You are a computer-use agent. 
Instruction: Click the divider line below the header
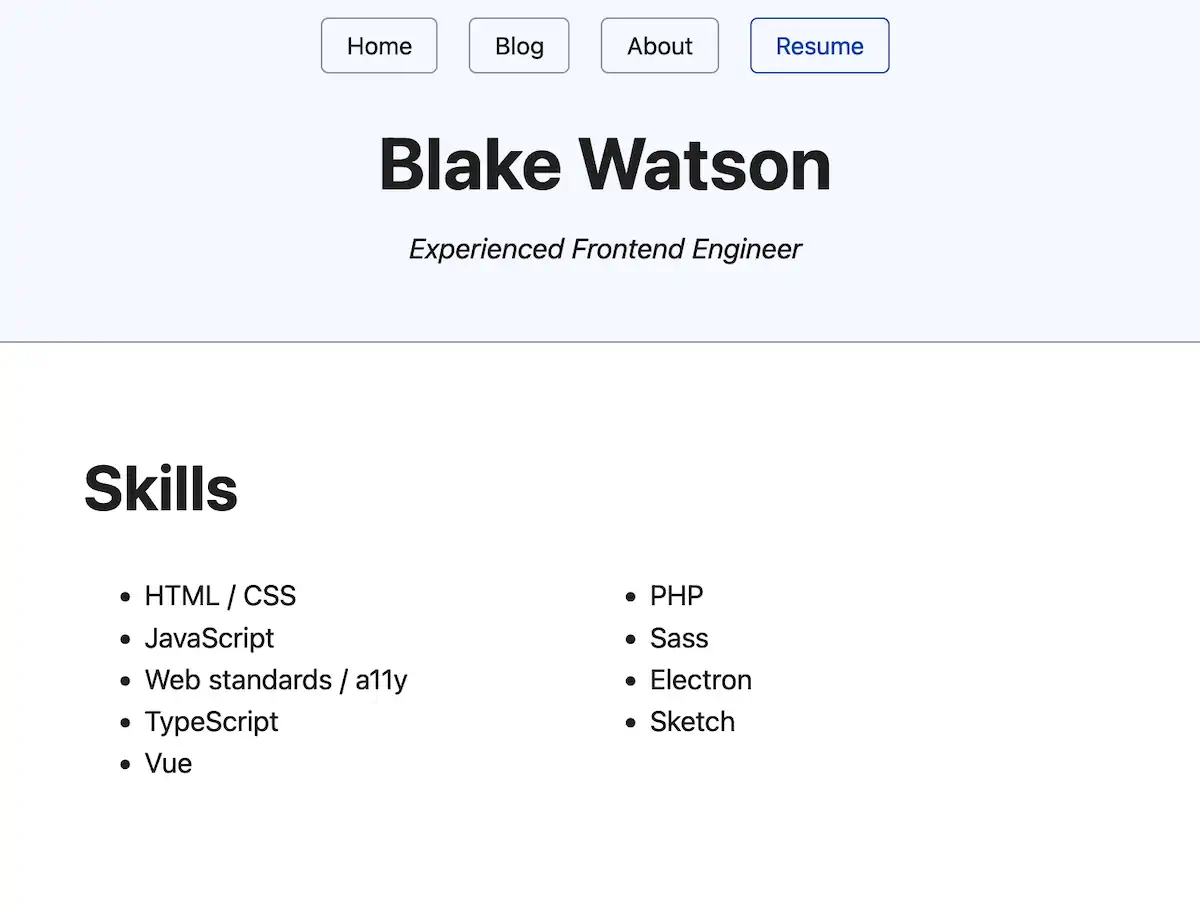(x=600, y=340)
